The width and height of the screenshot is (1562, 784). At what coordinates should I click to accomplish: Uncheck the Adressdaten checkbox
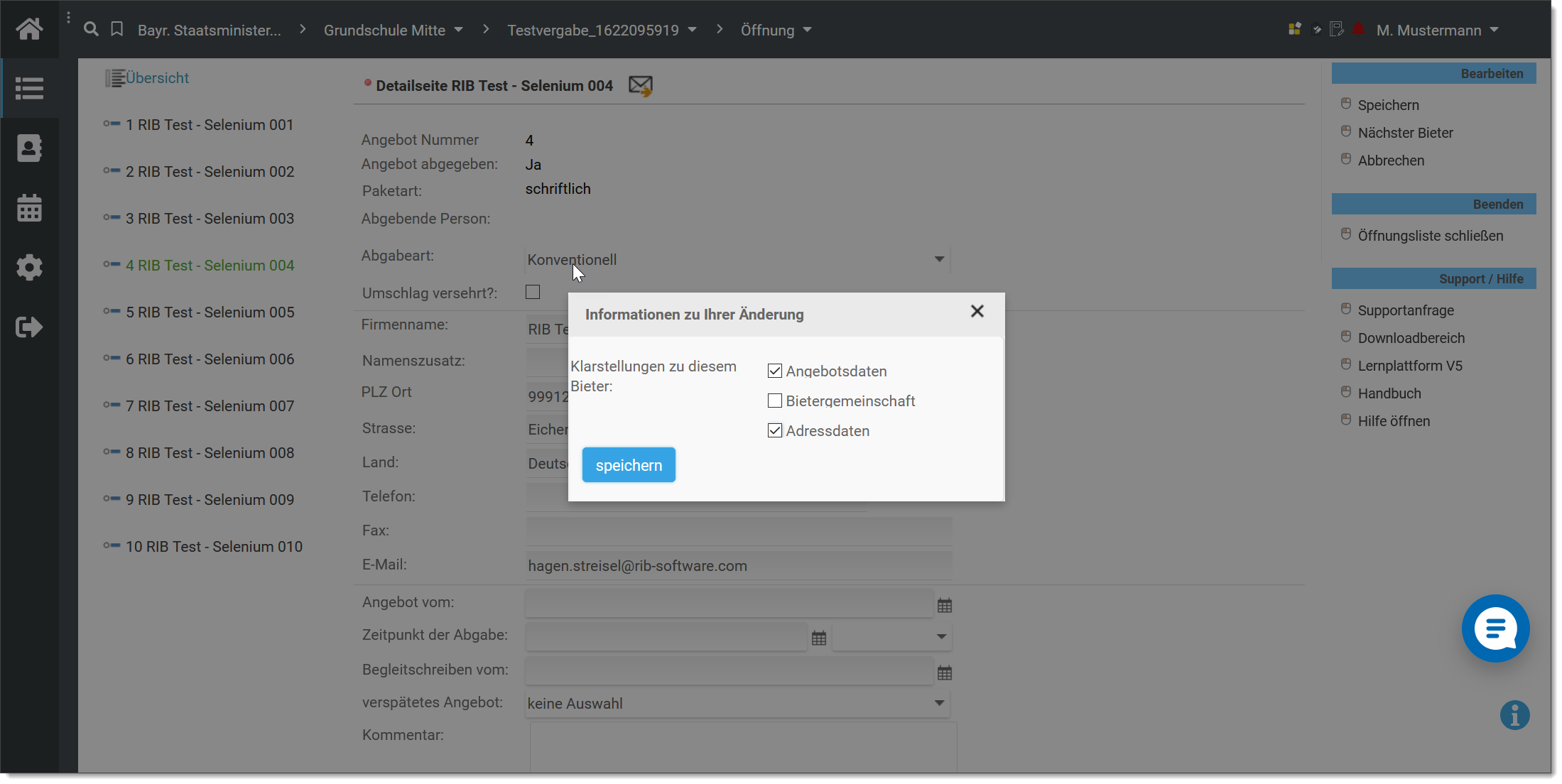click(775, 430)
